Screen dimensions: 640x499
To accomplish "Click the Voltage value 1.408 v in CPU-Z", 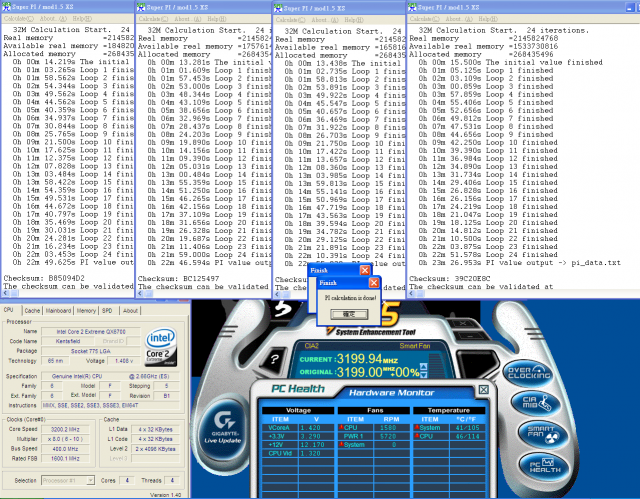I will pyautogui.click(x=124, y=361).
